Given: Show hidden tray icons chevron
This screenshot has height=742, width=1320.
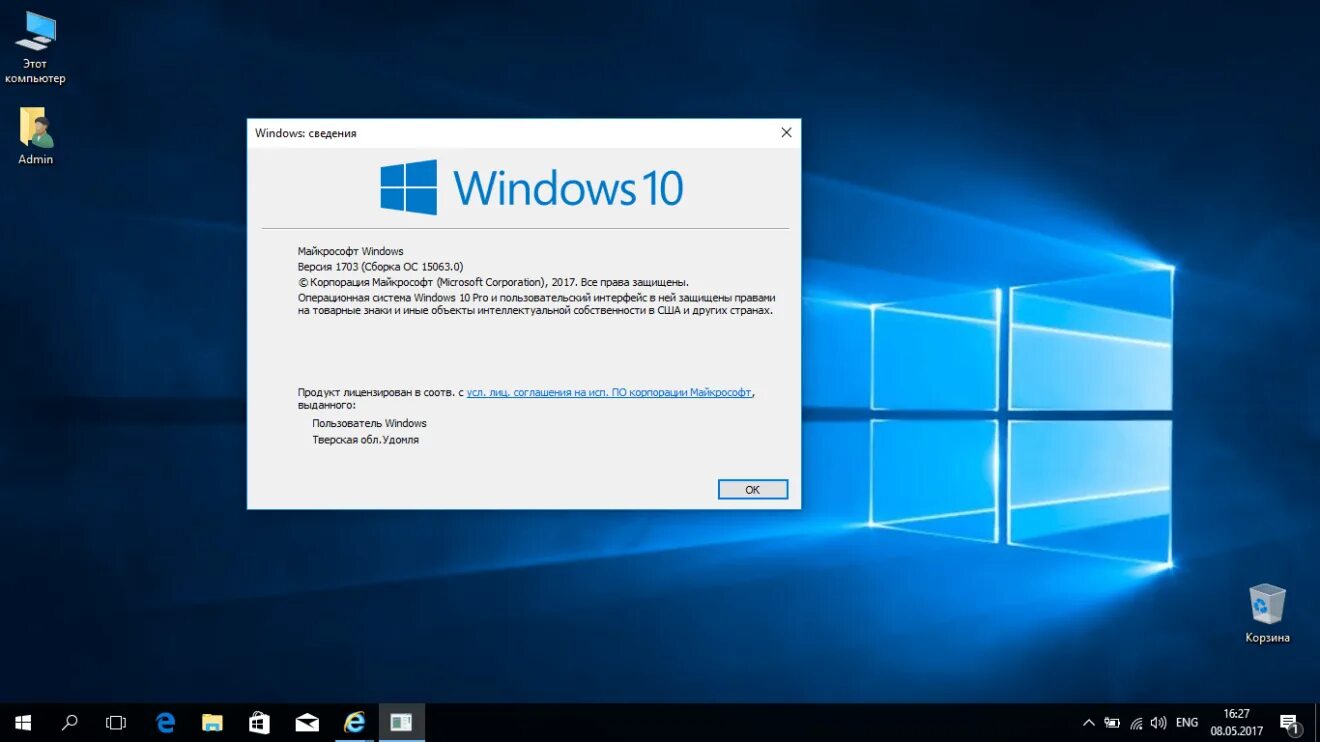Looking at the screenshot, I should click(1089, 722).
